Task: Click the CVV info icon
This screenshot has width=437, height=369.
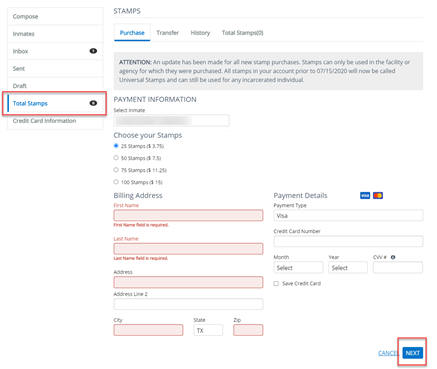Action: point(393,257)
